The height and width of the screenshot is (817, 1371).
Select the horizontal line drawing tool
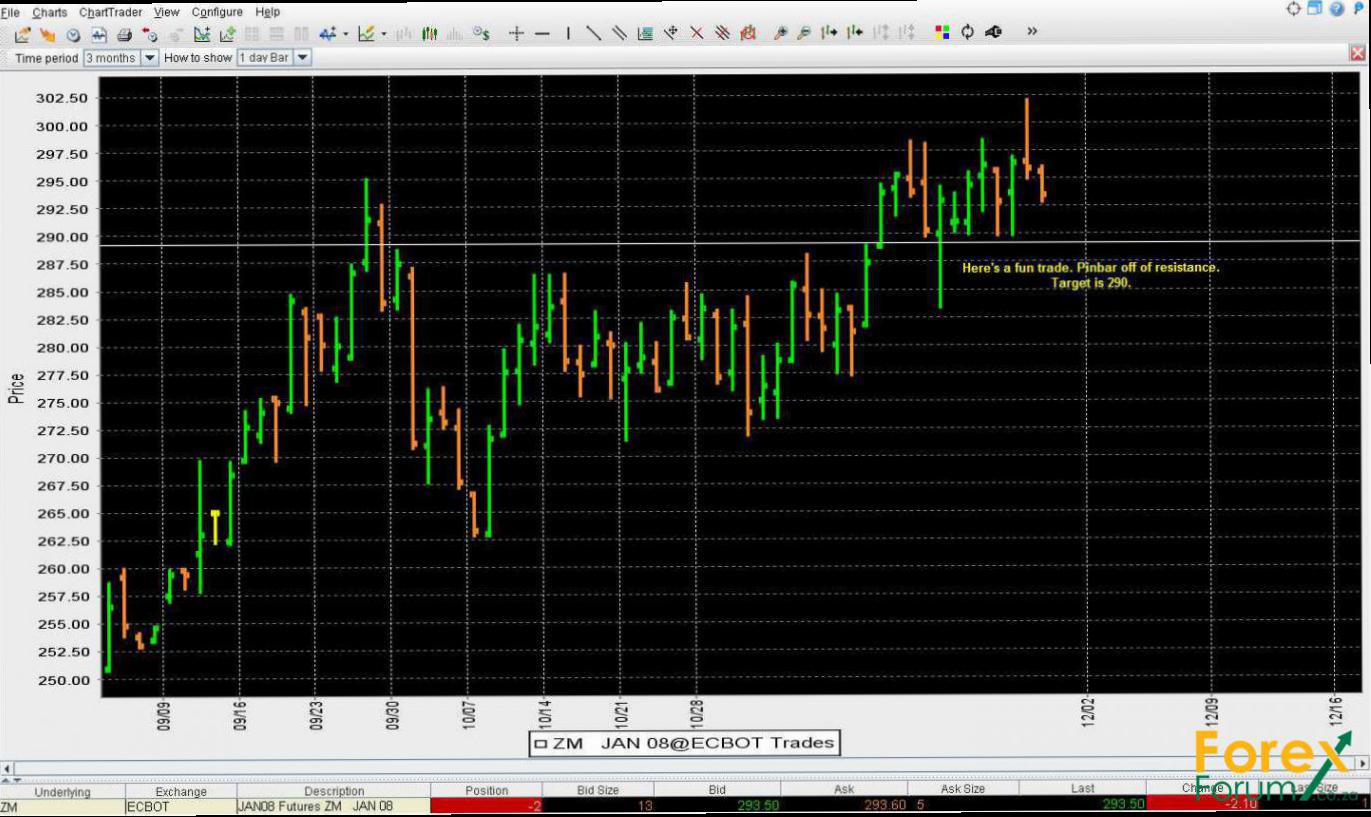(x=542, y=34)
